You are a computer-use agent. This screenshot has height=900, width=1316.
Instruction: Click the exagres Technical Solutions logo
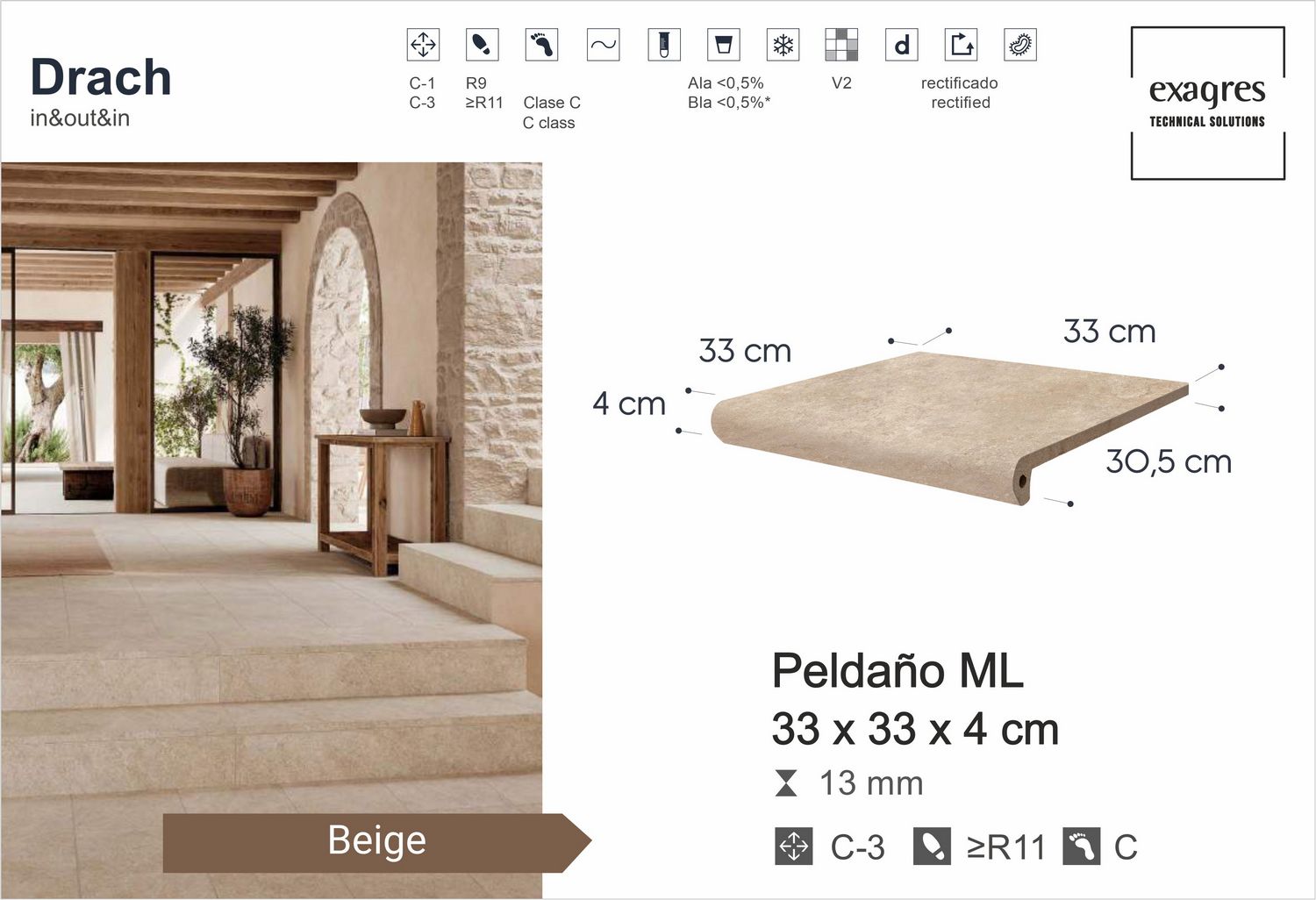pos(1208,104)
